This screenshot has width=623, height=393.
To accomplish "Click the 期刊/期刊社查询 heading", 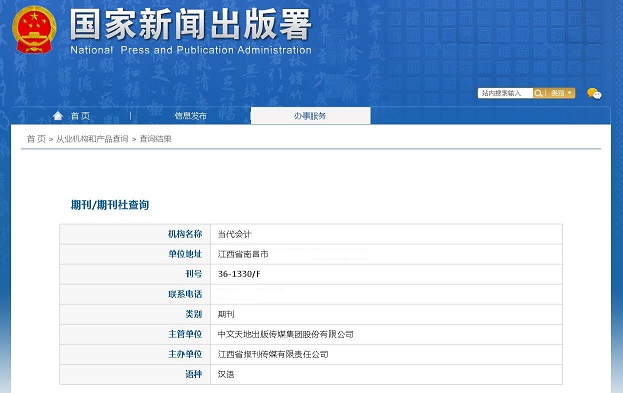I will point(110,205).
